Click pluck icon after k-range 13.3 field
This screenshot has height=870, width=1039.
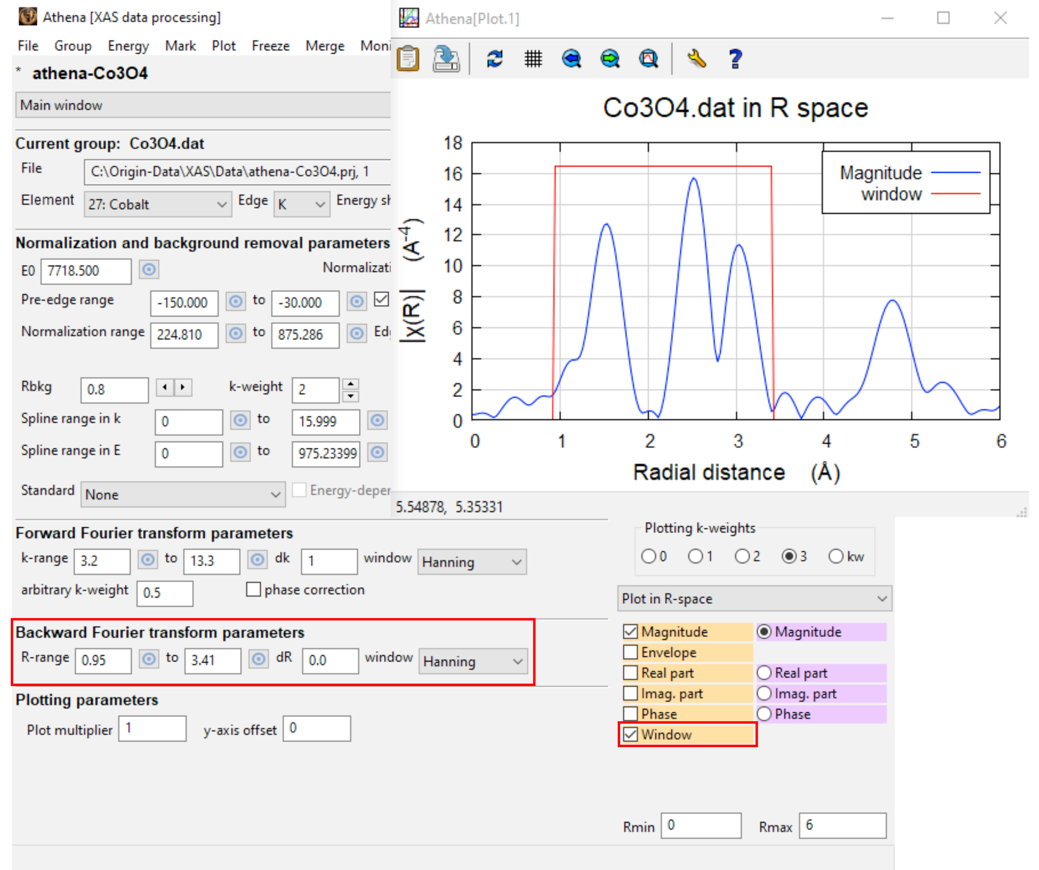click(x=257, y=561)
